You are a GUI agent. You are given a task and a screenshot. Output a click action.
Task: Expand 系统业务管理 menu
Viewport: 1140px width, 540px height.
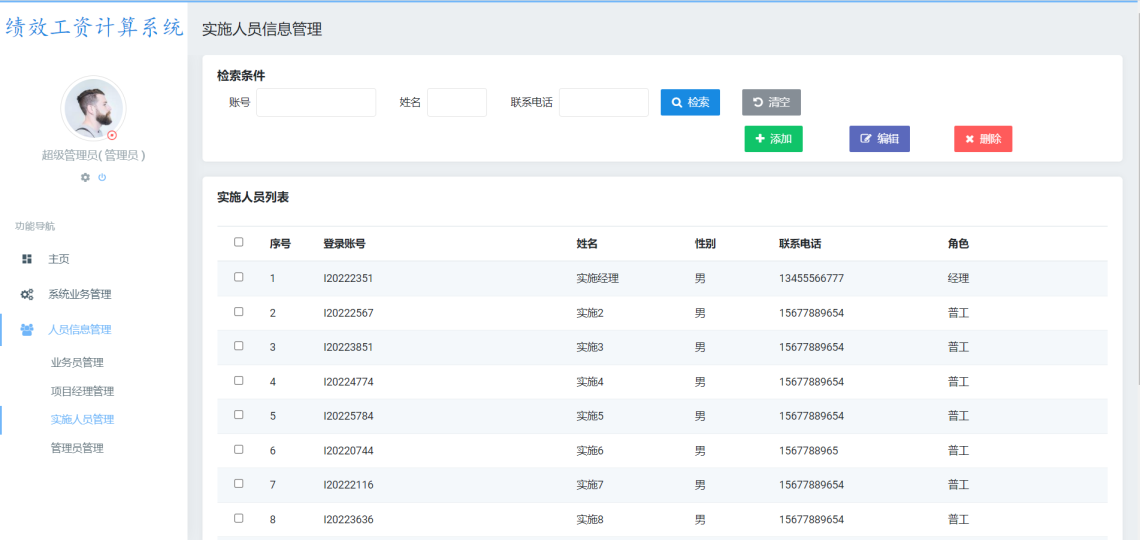pos(79,294)
